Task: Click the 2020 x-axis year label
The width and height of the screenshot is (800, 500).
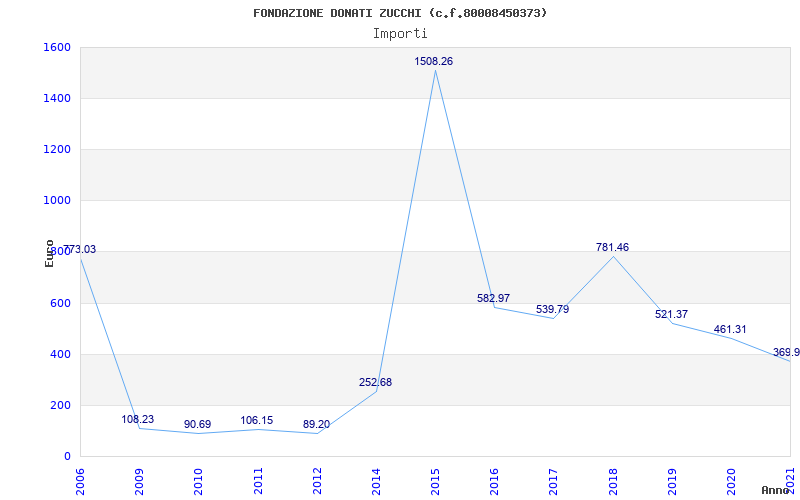Action: click(732, 481)
